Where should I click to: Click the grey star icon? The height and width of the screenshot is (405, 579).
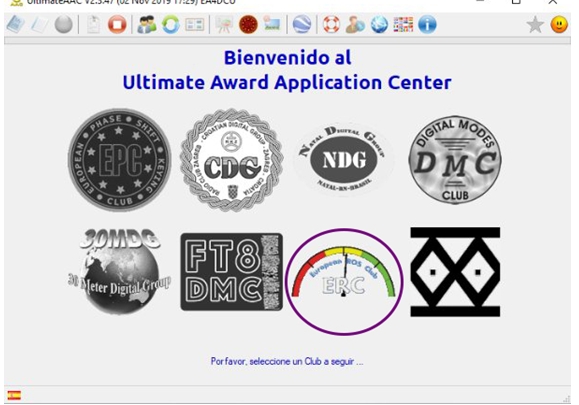tap(535, 25)
